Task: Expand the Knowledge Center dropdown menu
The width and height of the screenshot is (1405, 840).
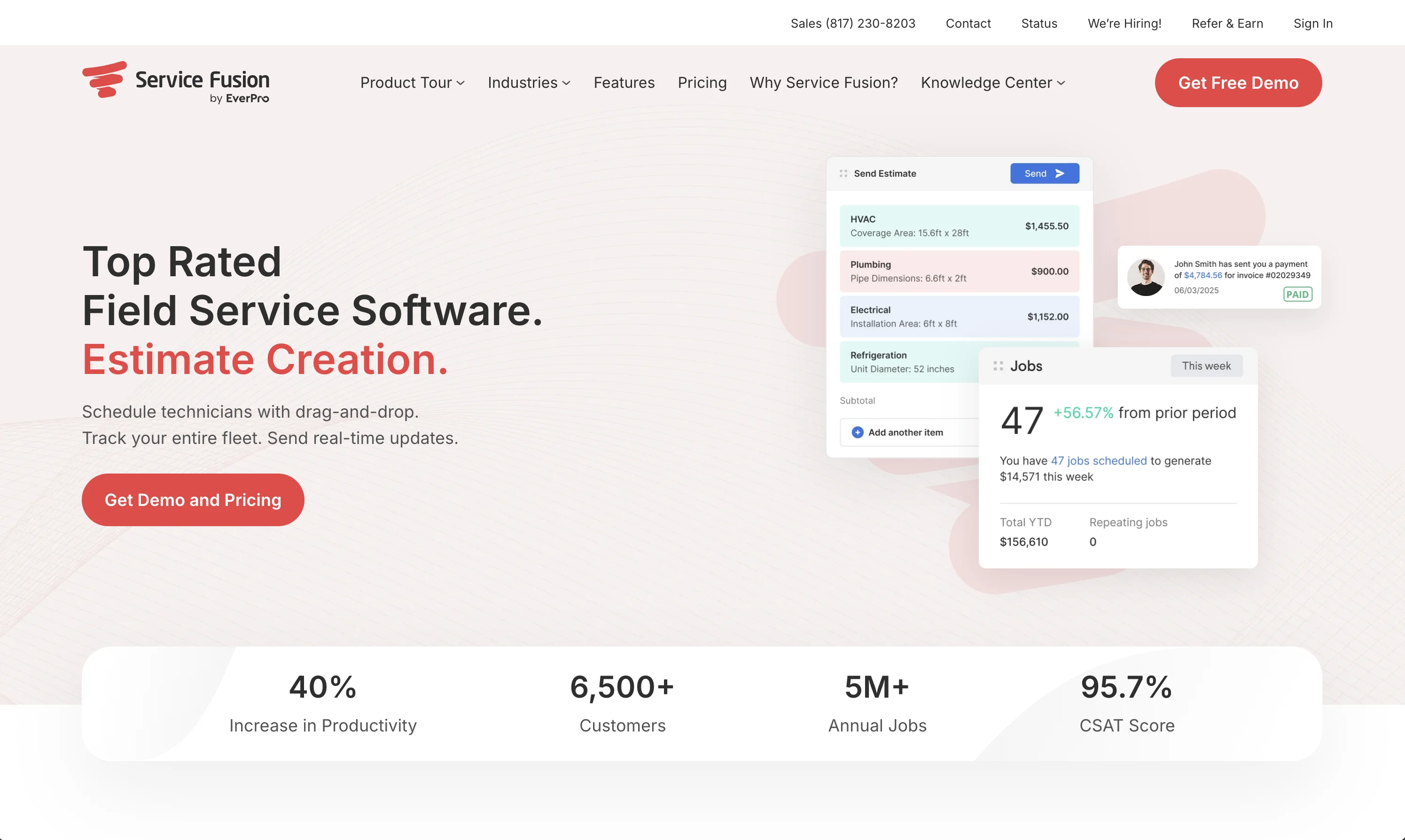Action: pyautogui.click(x=993, y=83)
